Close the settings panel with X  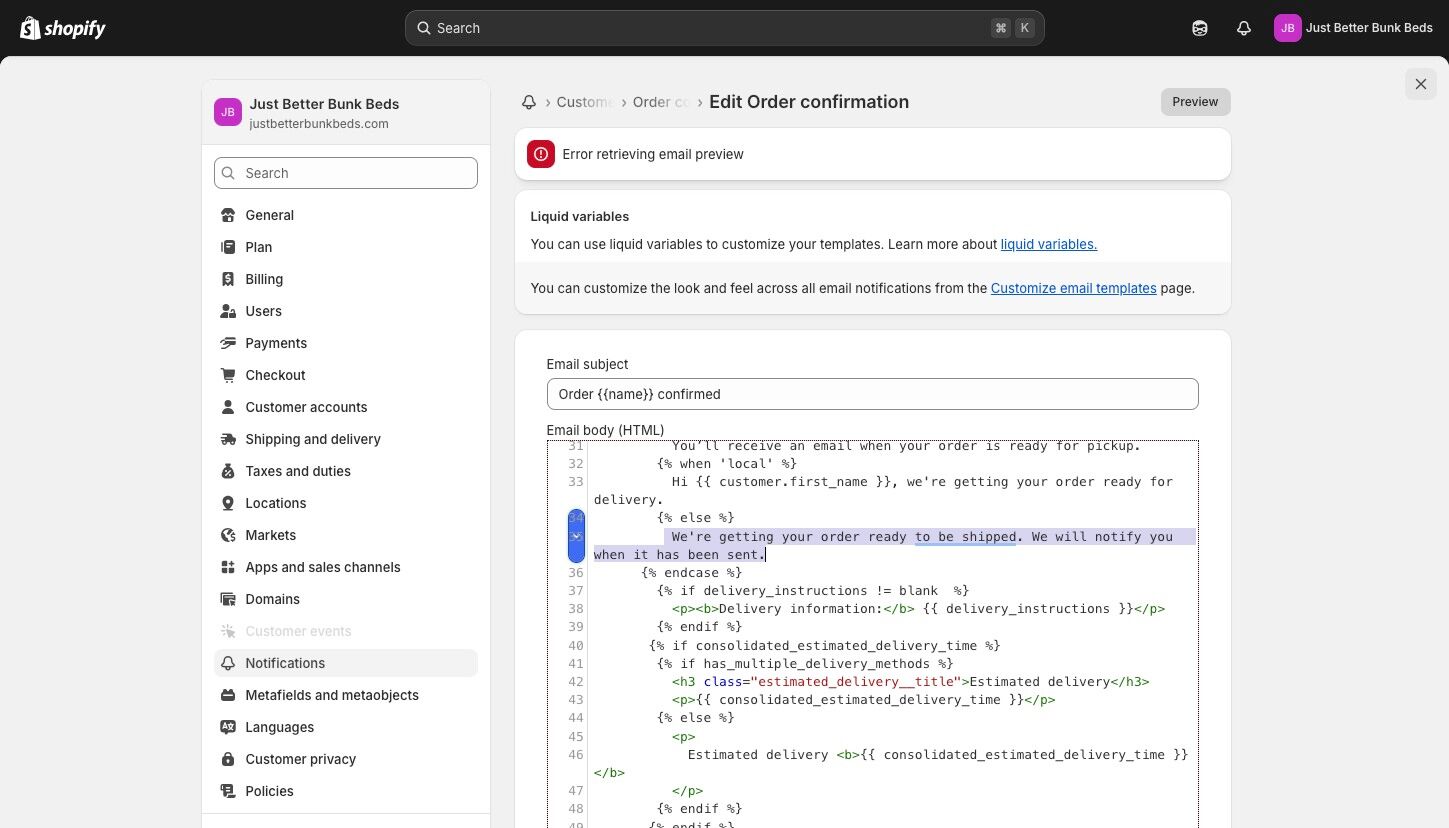tap(1420, 84)
